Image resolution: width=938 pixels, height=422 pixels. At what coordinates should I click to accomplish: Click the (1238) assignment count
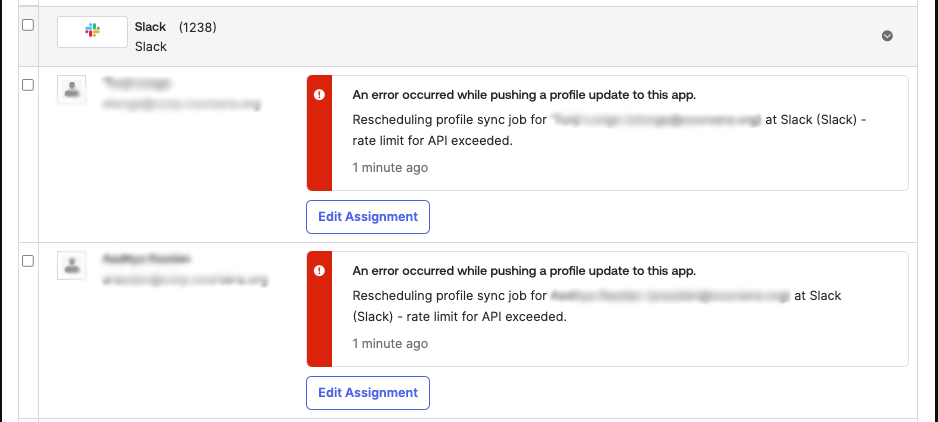pos(197,27)
